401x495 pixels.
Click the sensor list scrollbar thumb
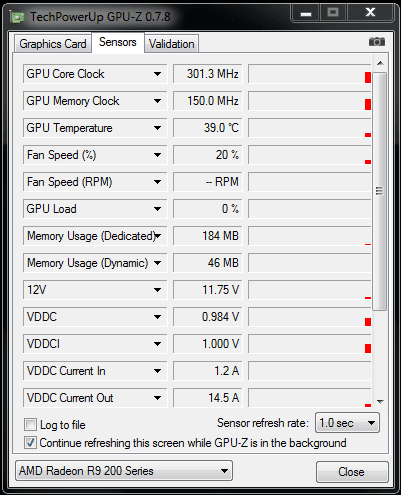point(380,191)
